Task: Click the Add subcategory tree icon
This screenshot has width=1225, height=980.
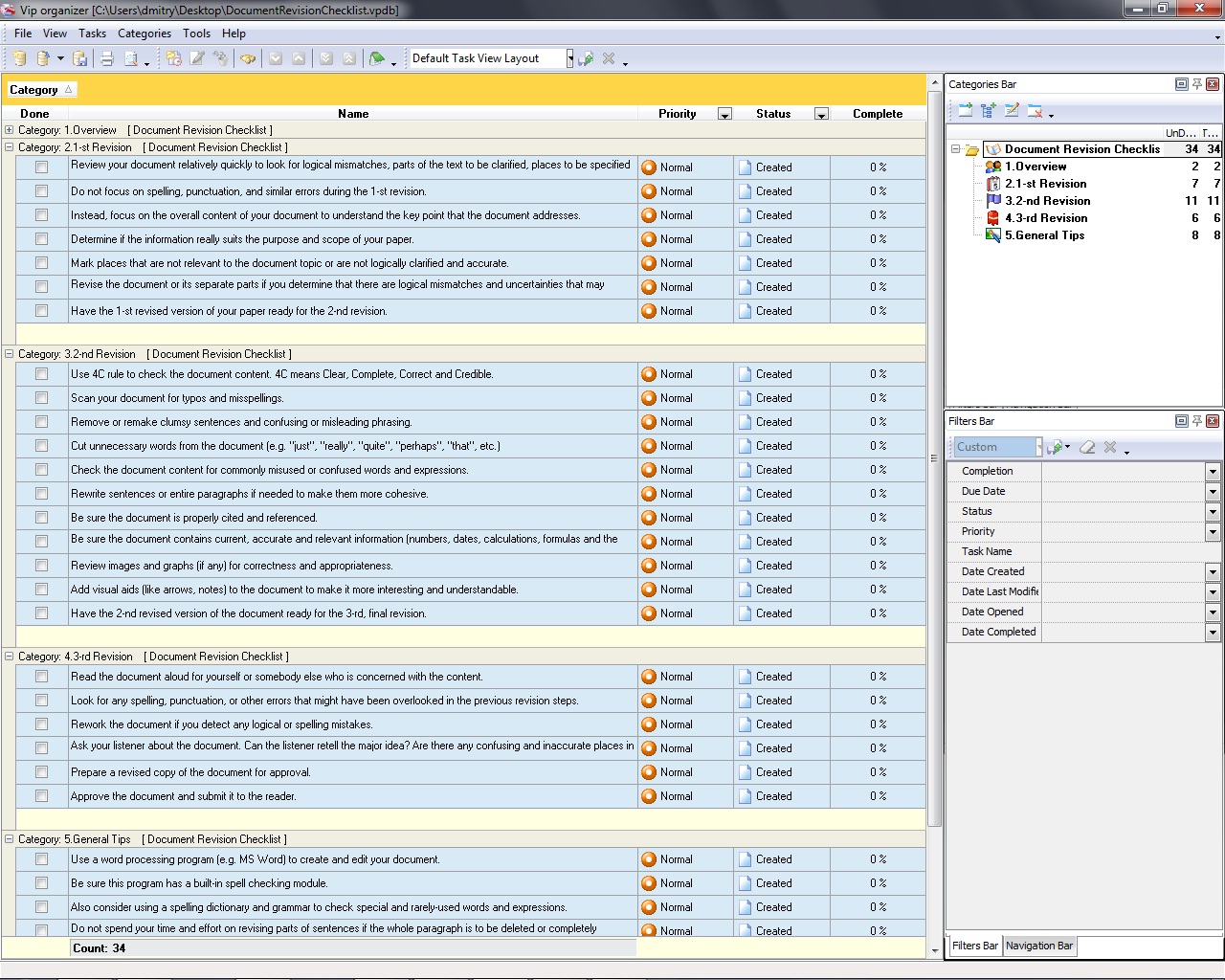Action: pos(989,111)
